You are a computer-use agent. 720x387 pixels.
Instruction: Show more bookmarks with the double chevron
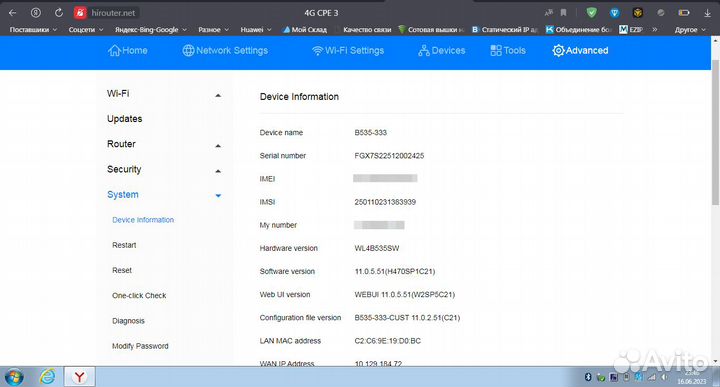click(x=655, y=29)
